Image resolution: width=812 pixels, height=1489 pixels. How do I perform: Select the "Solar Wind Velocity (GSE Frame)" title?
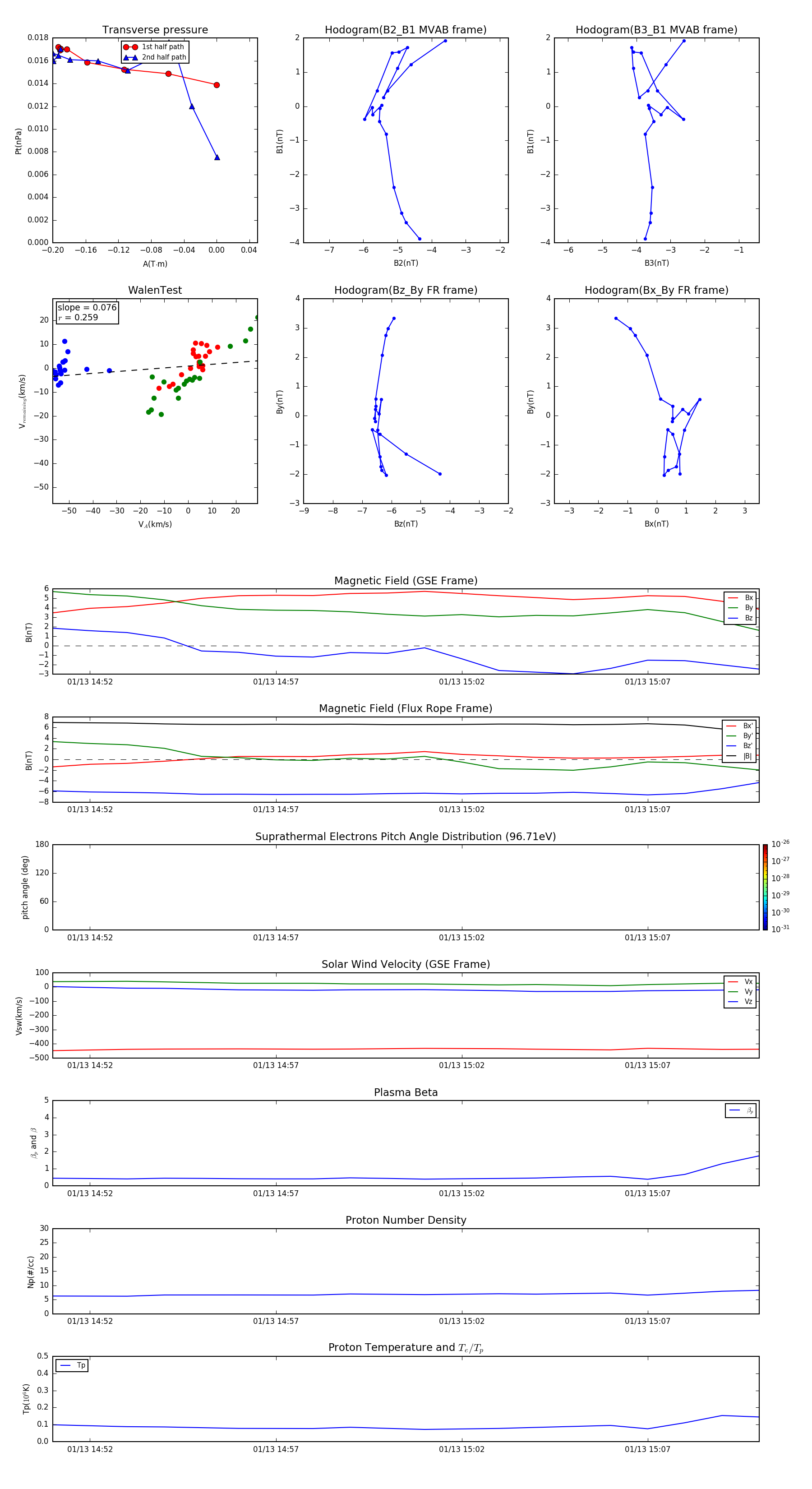point(406,965)
